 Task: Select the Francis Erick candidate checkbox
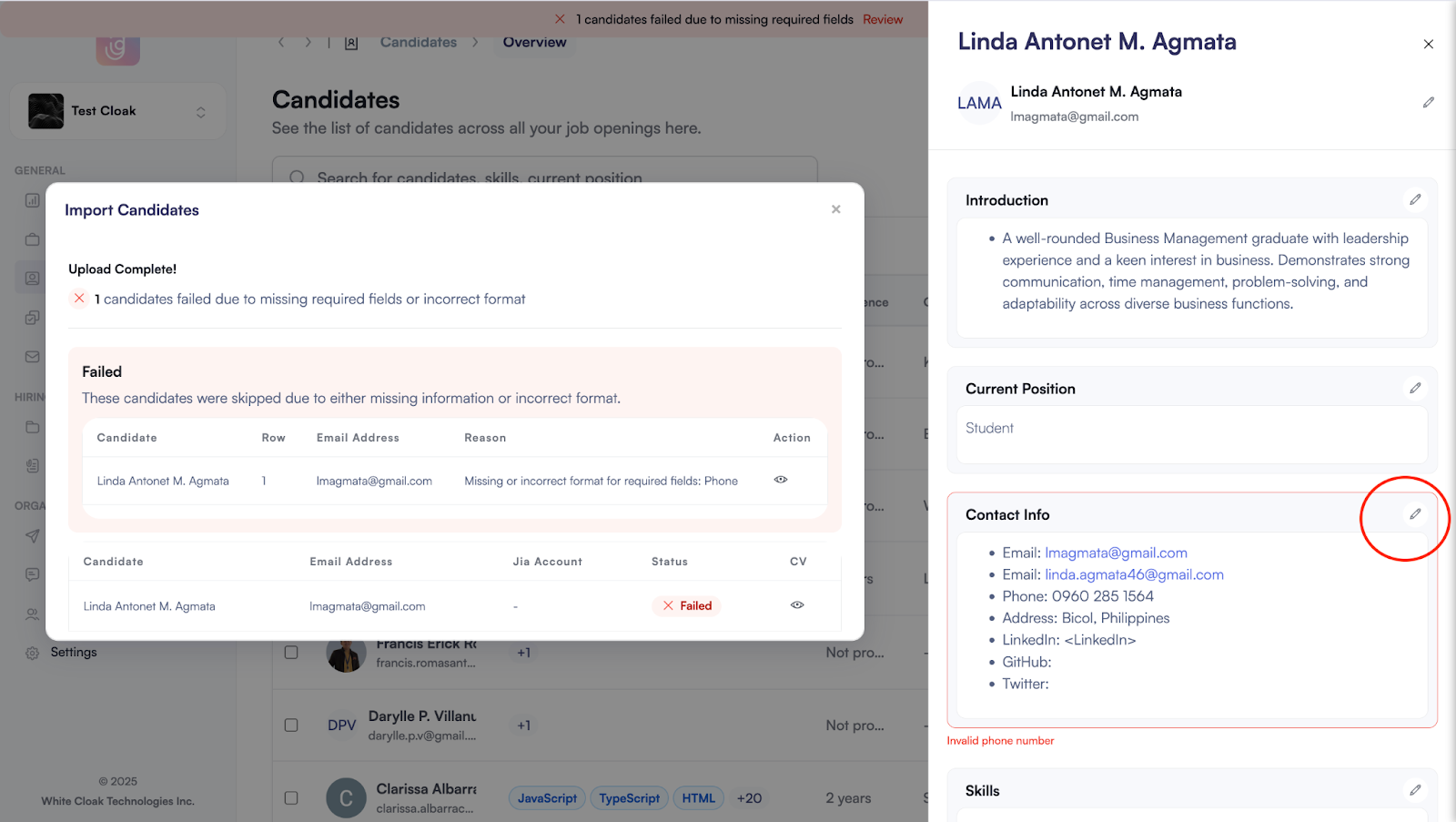click(291, 653)
